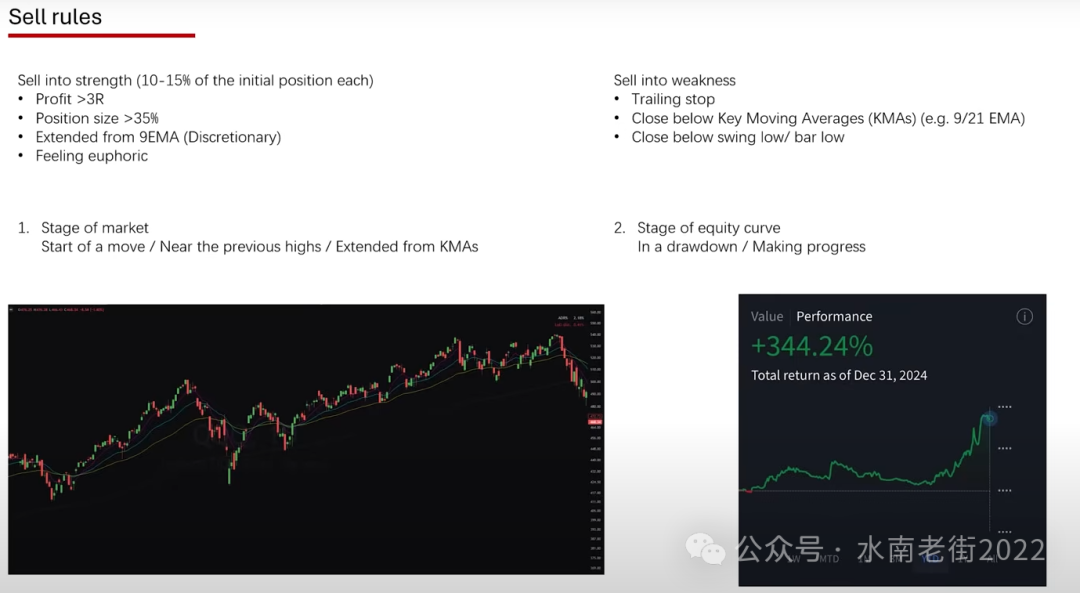Click the ADR% indicator label on the chart
This screenshot has height=593, width=1080.
coord(563,318)
